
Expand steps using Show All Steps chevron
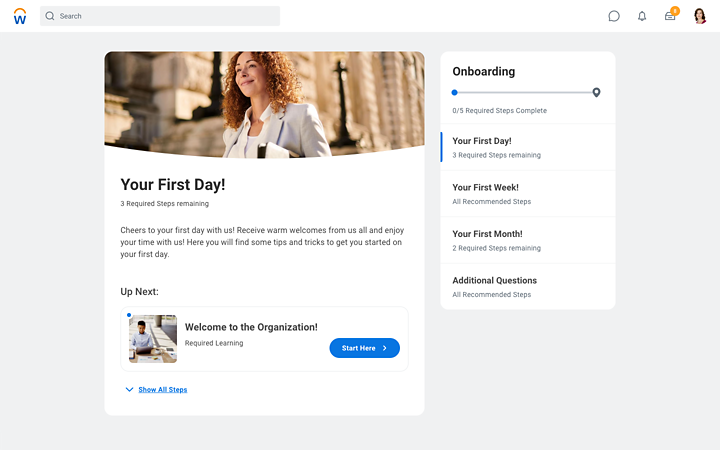129,389
